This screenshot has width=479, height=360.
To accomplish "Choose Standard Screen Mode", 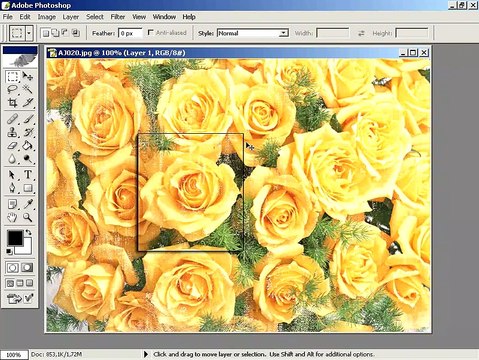I will click(10, 283).
